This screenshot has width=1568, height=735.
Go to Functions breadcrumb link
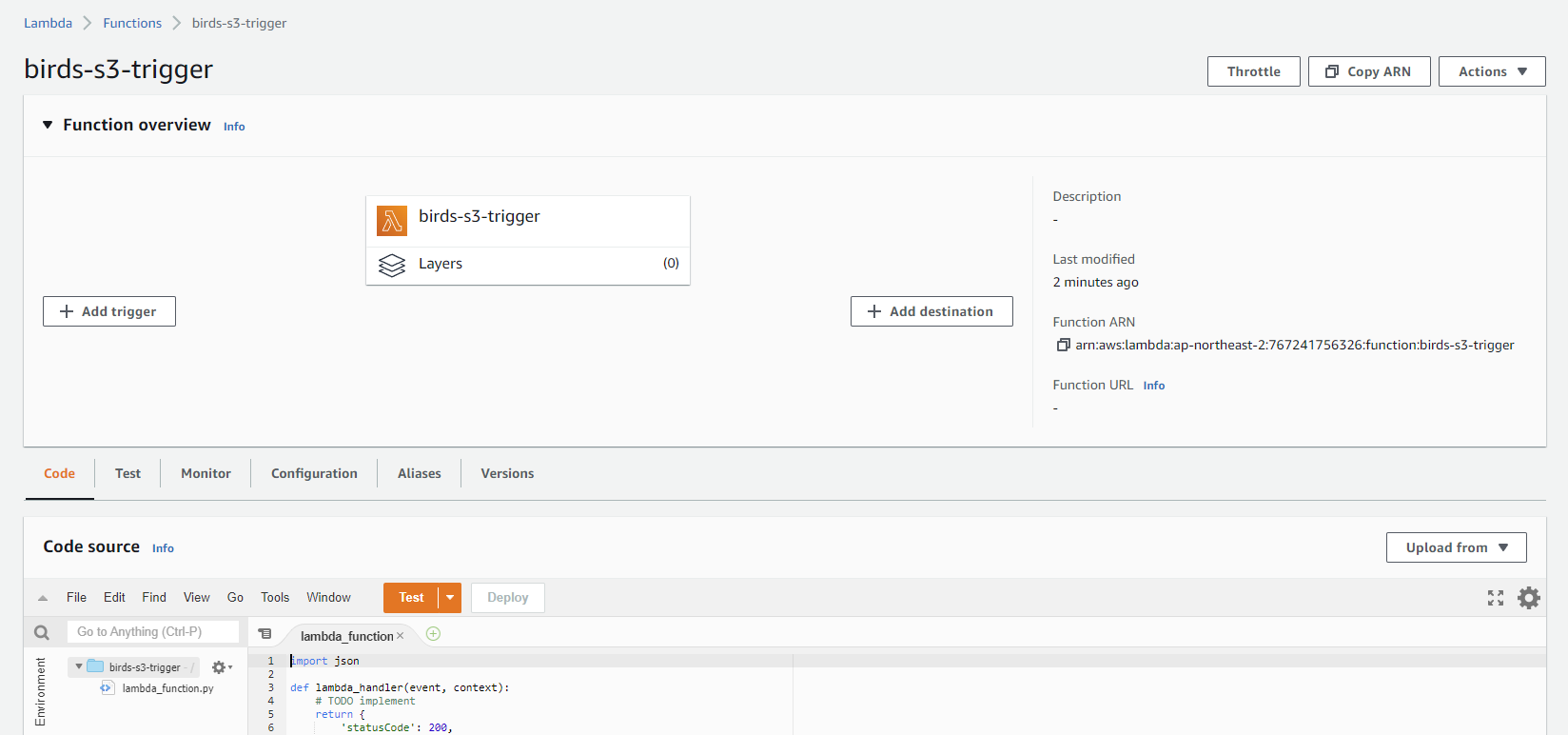(132, 23)
